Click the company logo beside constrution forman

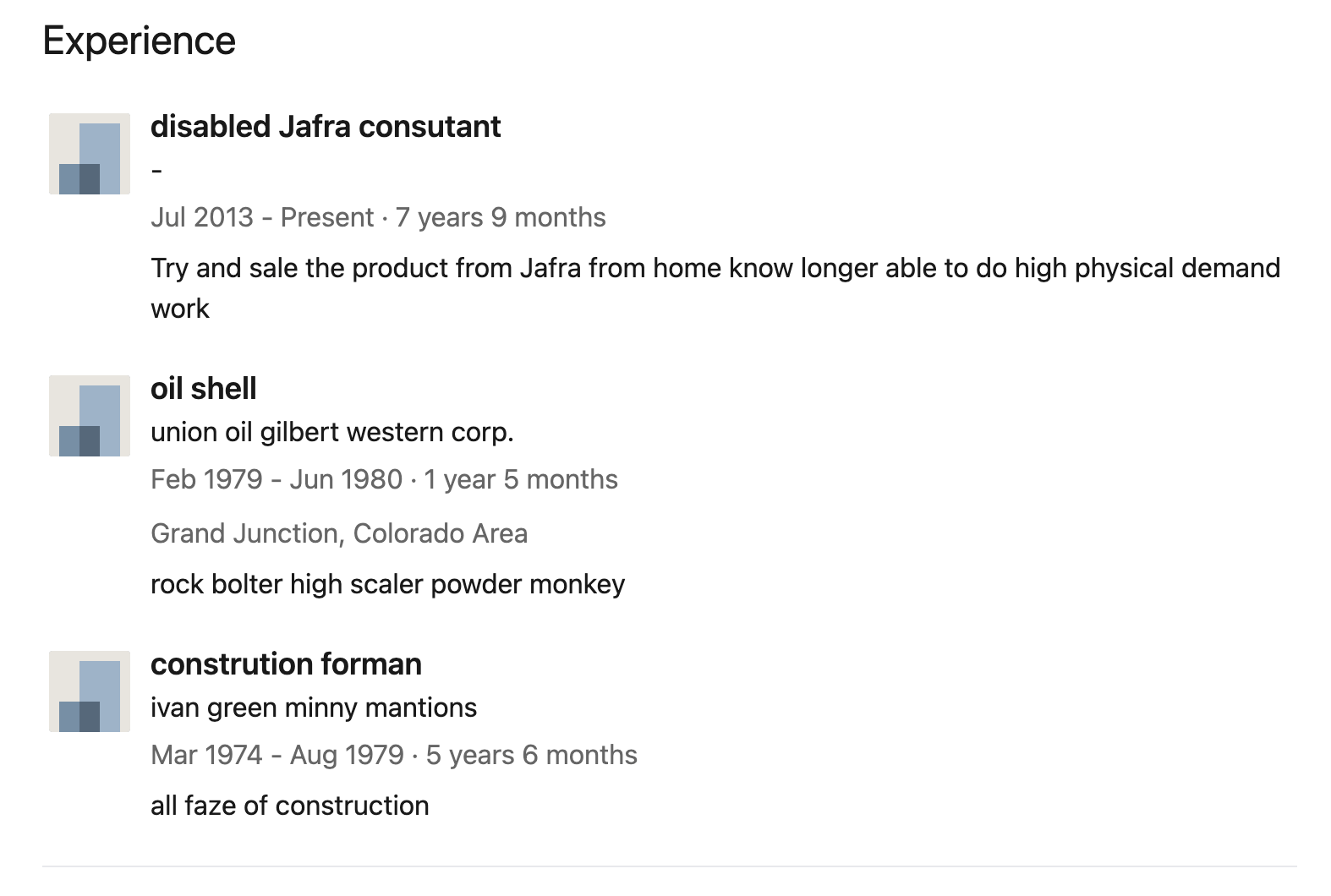(90, 691)
